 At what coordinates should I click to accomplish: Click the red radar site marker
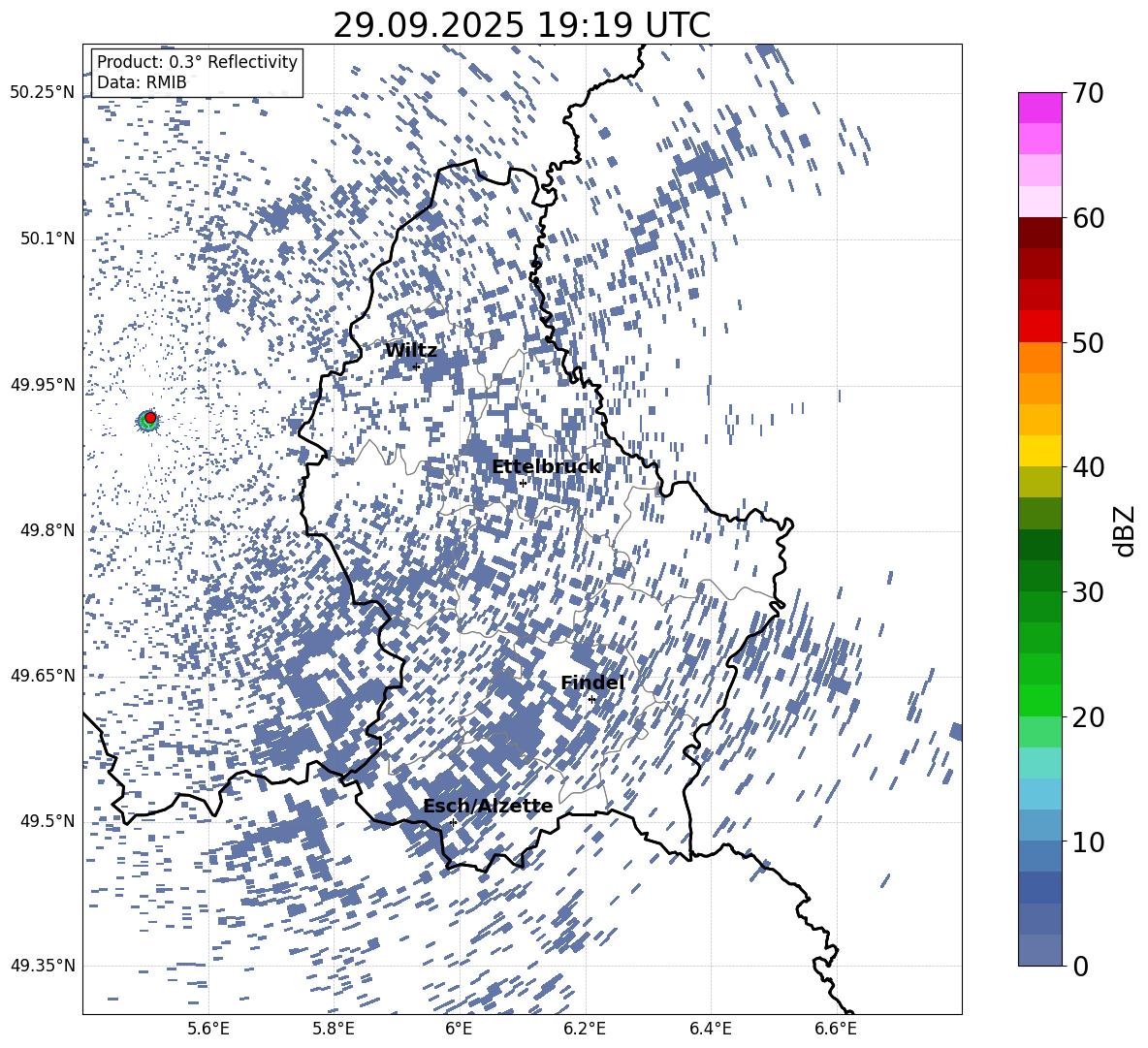pyautogui.click(x=150, y=418)
